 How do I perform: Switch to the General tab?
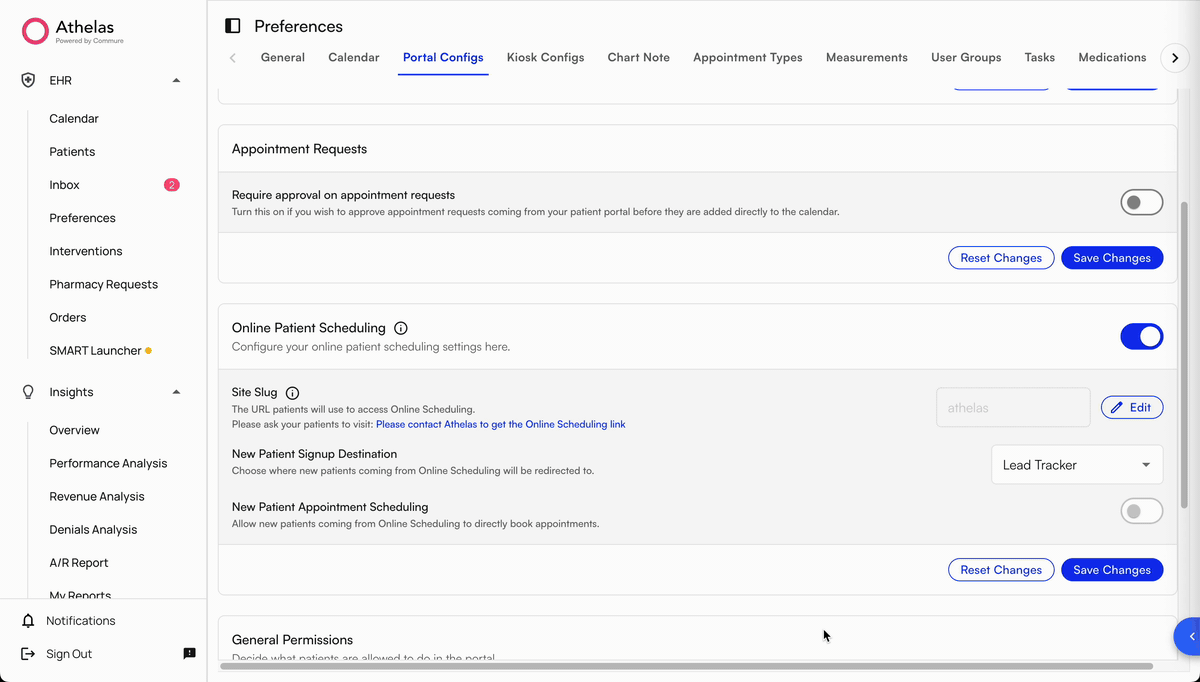coord(283,58)
